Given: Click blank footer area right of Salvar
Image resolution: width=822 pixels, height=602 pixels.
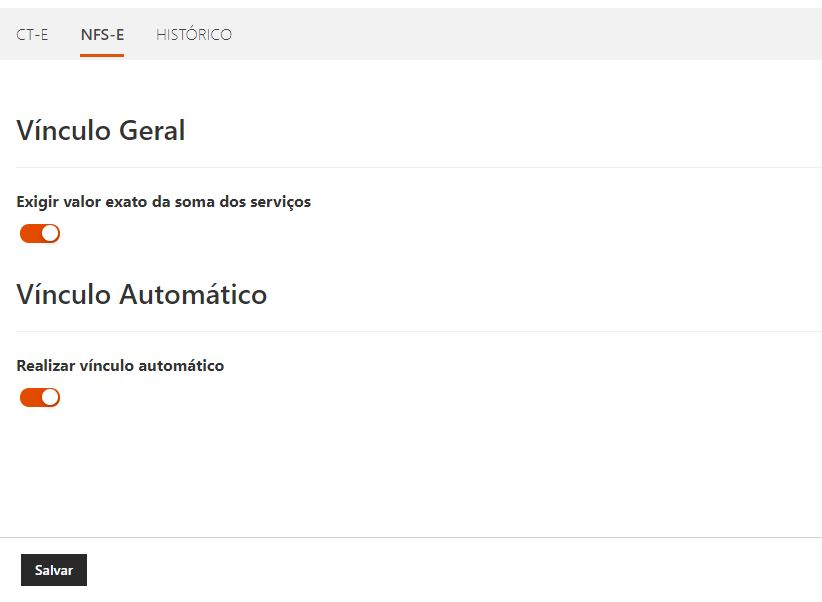Looking at the screenshot, I should point(450,570).
